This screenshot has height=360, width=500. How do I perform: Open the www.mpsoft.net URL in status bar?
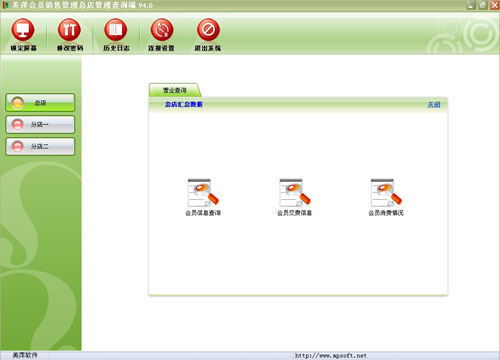[330, 356]
